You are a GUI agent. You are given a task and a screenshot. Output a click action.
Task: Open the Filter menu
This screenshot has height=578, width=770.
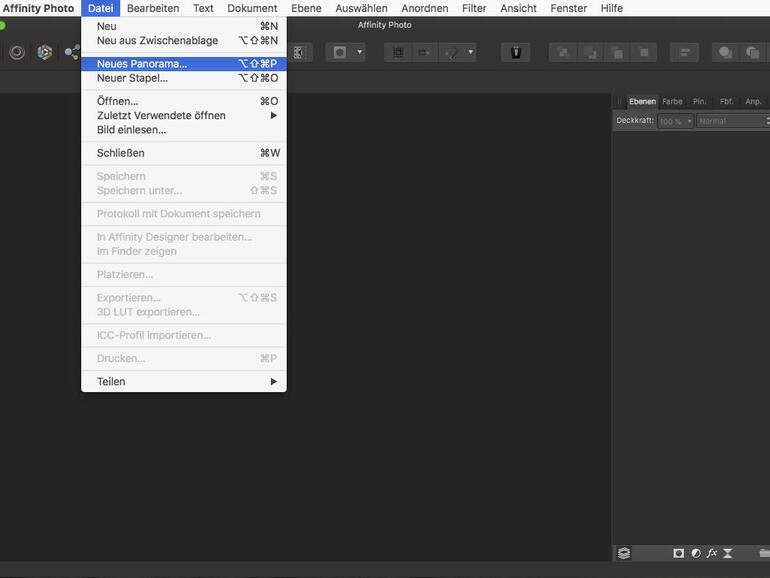(474, 8)
